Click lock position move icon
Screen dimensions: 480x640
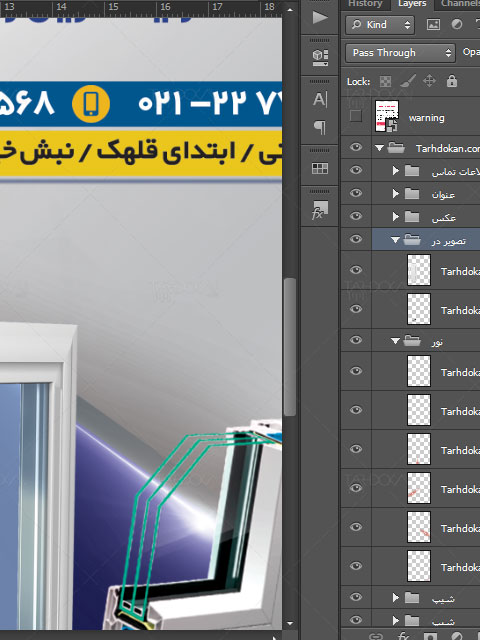(429, 81)
